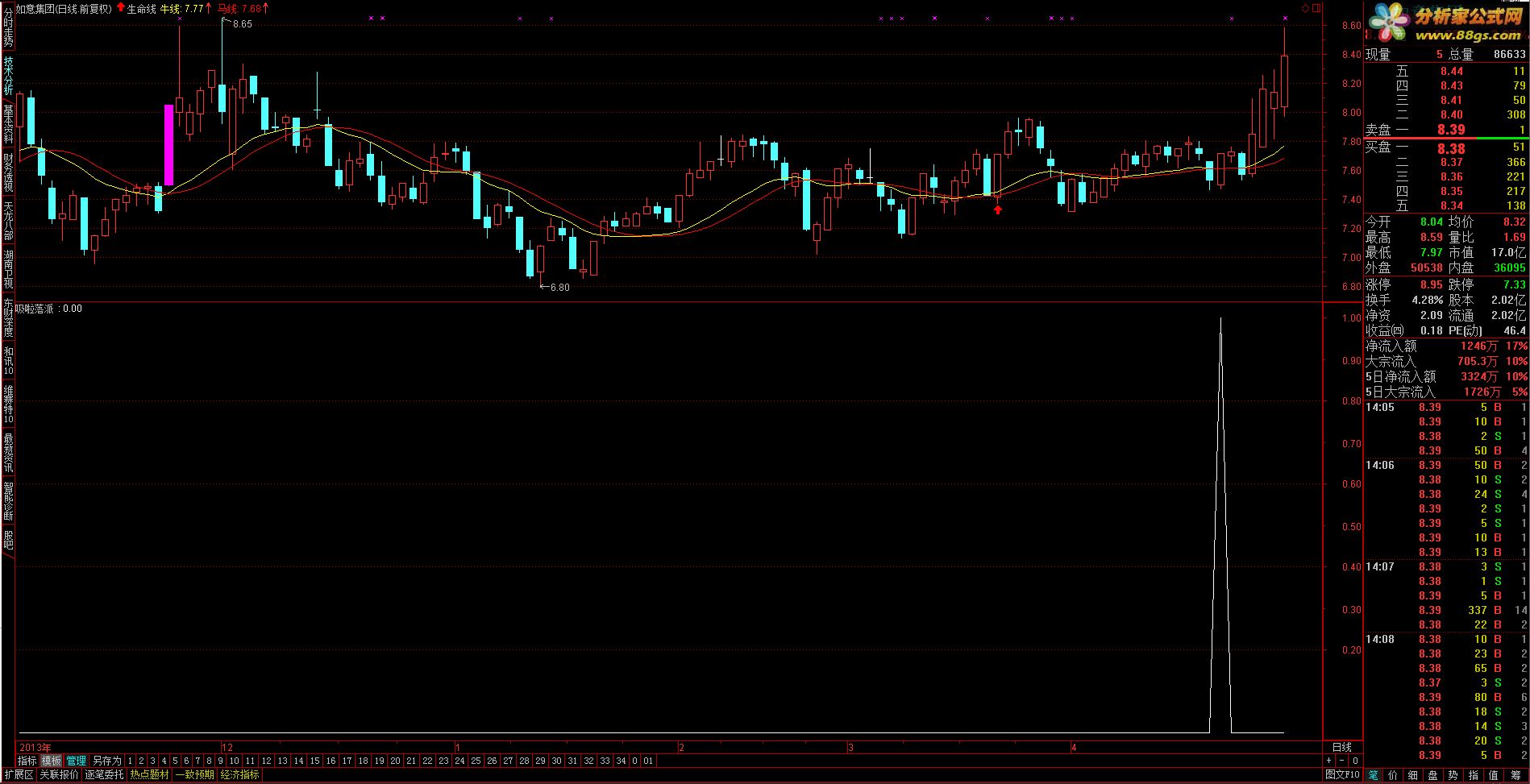This screenshot has width=1530, height=784.
Task: Click the plus zoom button
Action: click(1329, 761)
